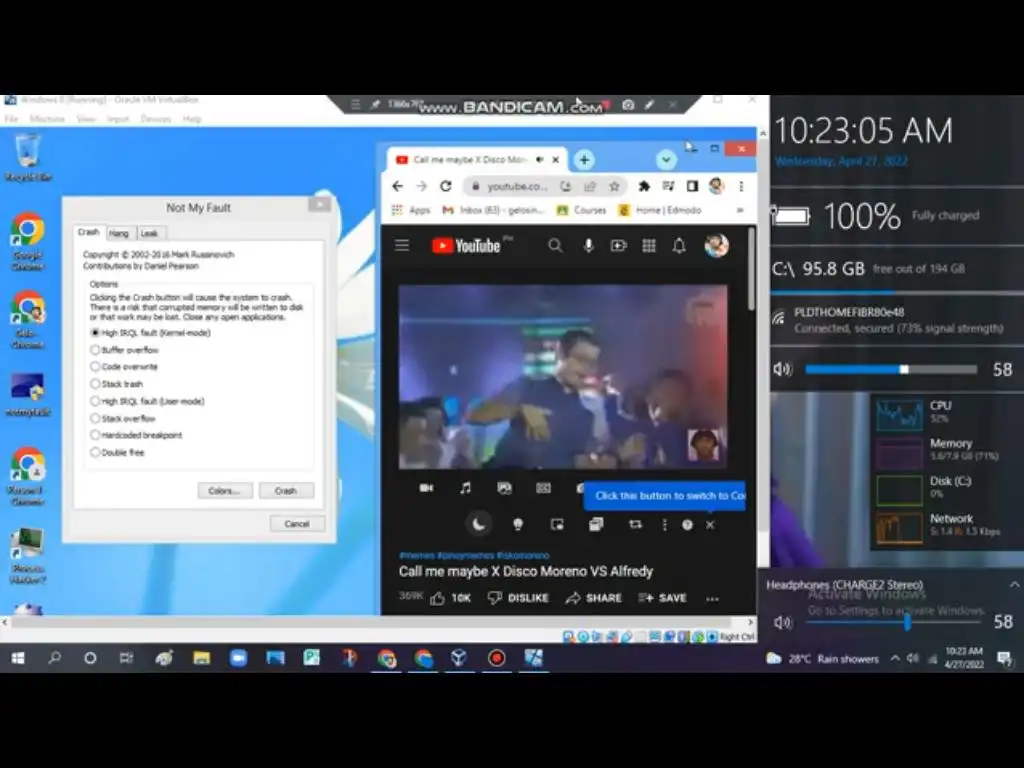
Task: Expand the bookmarks bar overflow chevron
Action: [x=740, y=210]
